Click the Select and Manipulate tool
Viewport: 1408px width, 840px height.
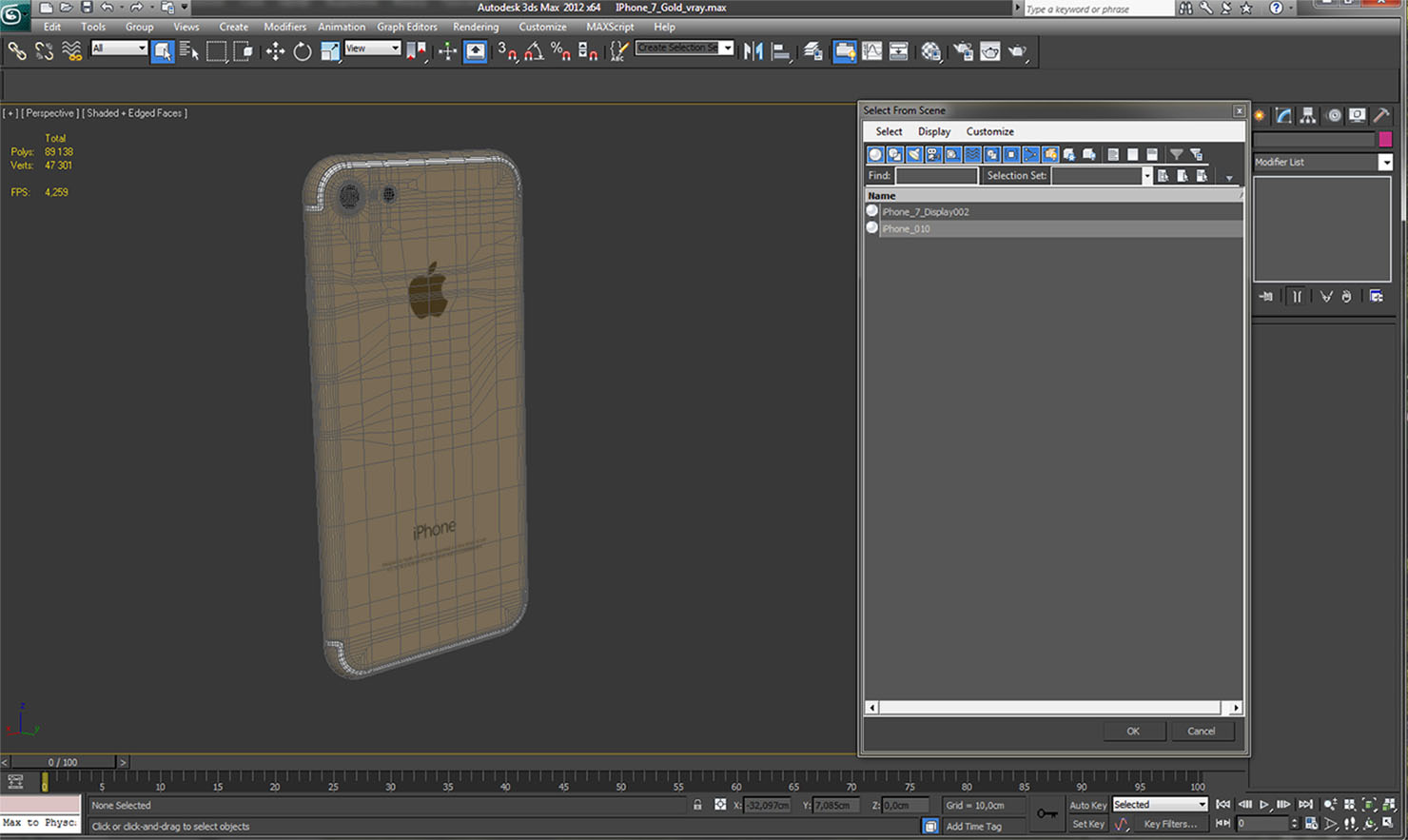click(447, 51)
